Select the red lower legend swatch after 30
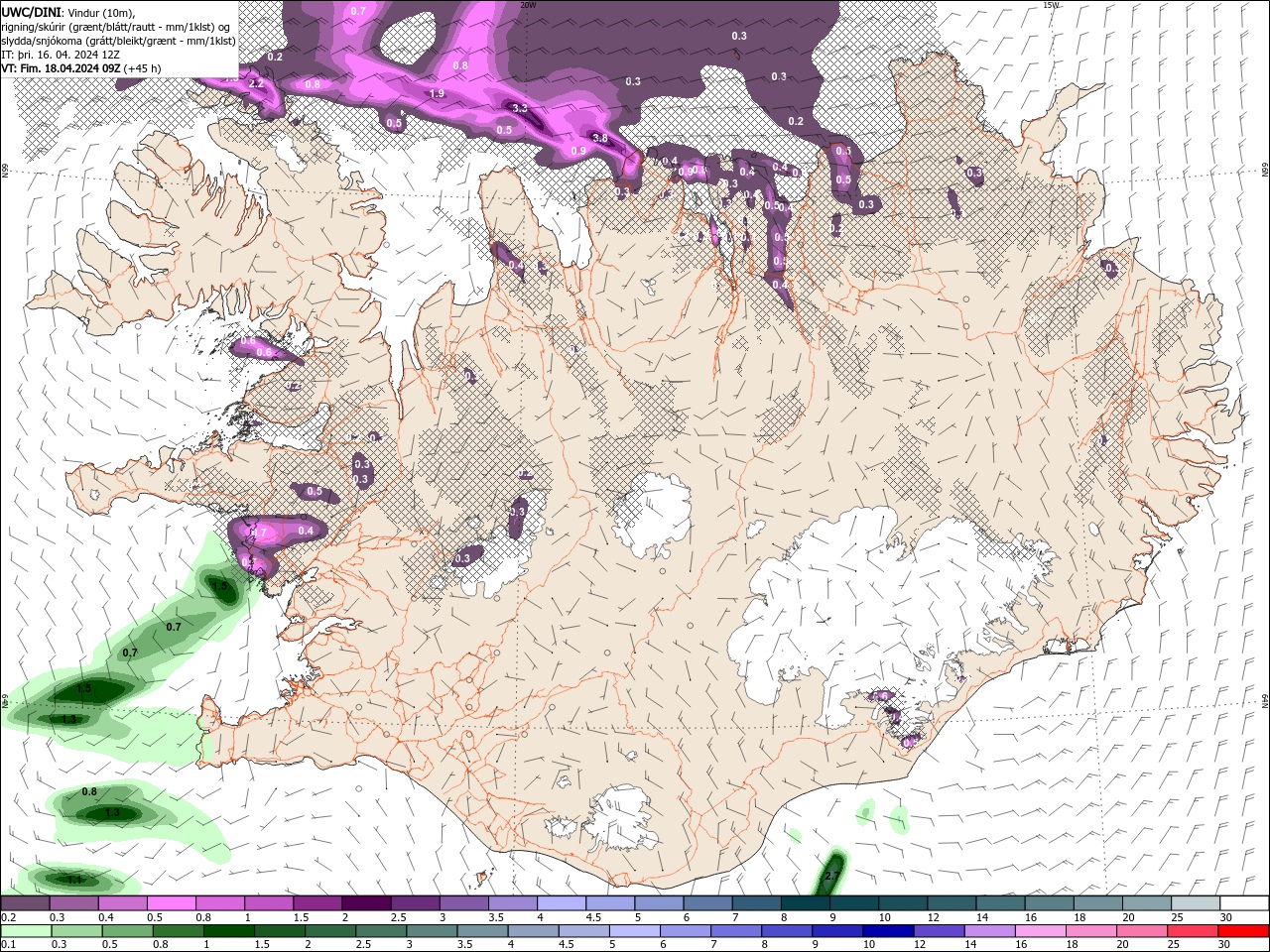Screen dimensions: 1270x952 [x=1243, y=931]
